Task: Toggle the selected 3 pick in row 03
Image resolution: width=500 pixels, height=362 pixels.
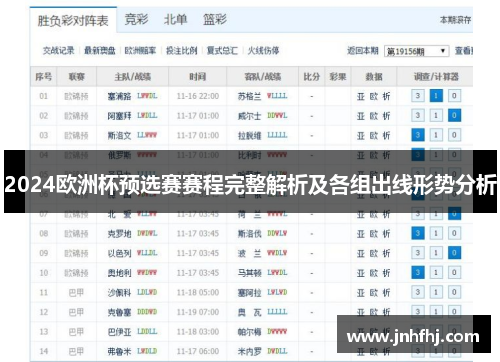Action: click(418, 135)
